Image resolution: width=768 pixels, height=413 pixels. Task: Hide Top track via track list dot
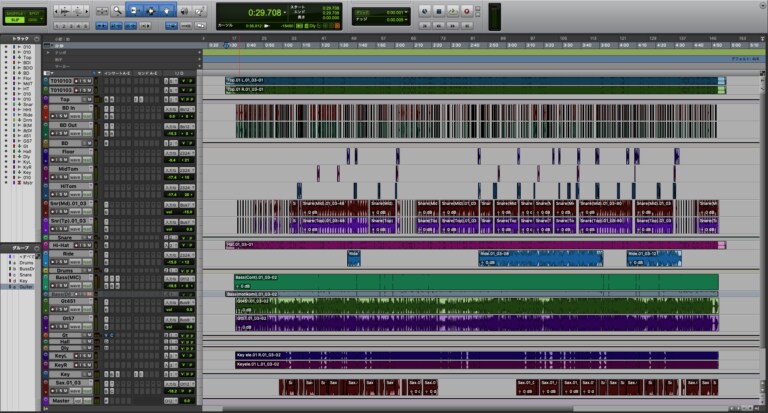pos(6,57)
